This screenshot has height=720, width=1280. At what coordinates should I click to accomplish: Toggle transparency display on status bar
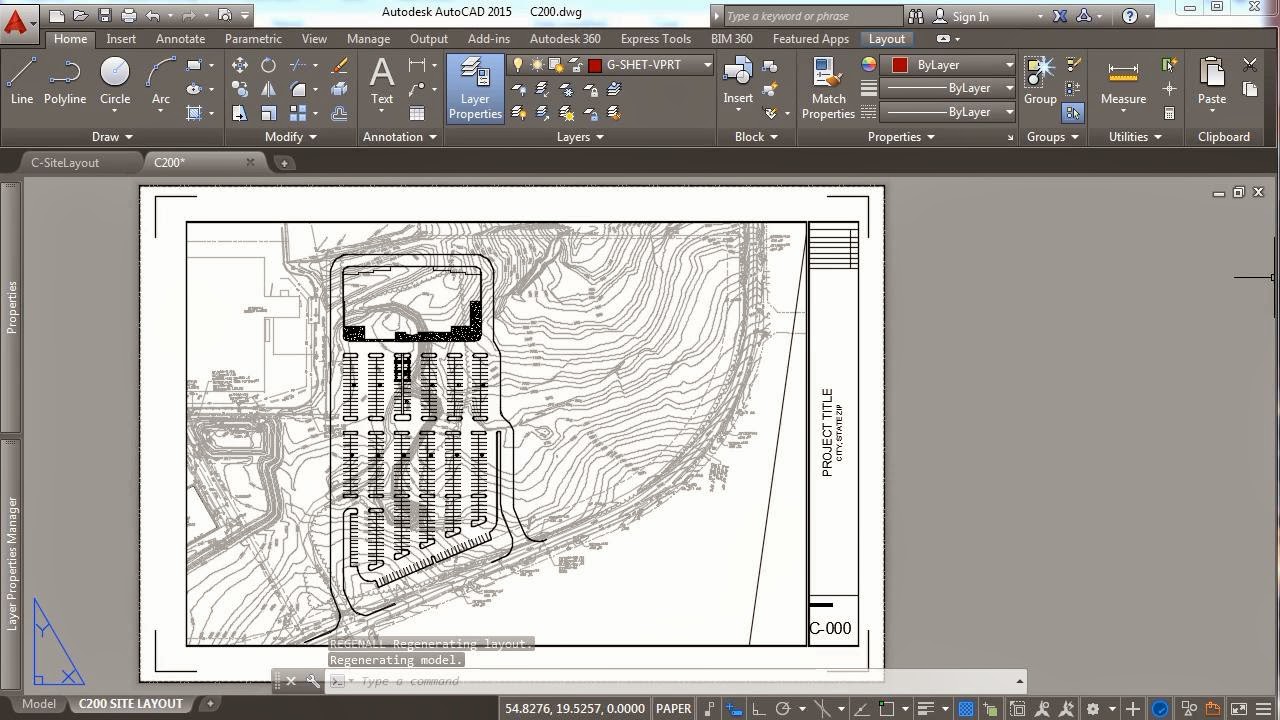pyautogui.click(x=966, y=709)
